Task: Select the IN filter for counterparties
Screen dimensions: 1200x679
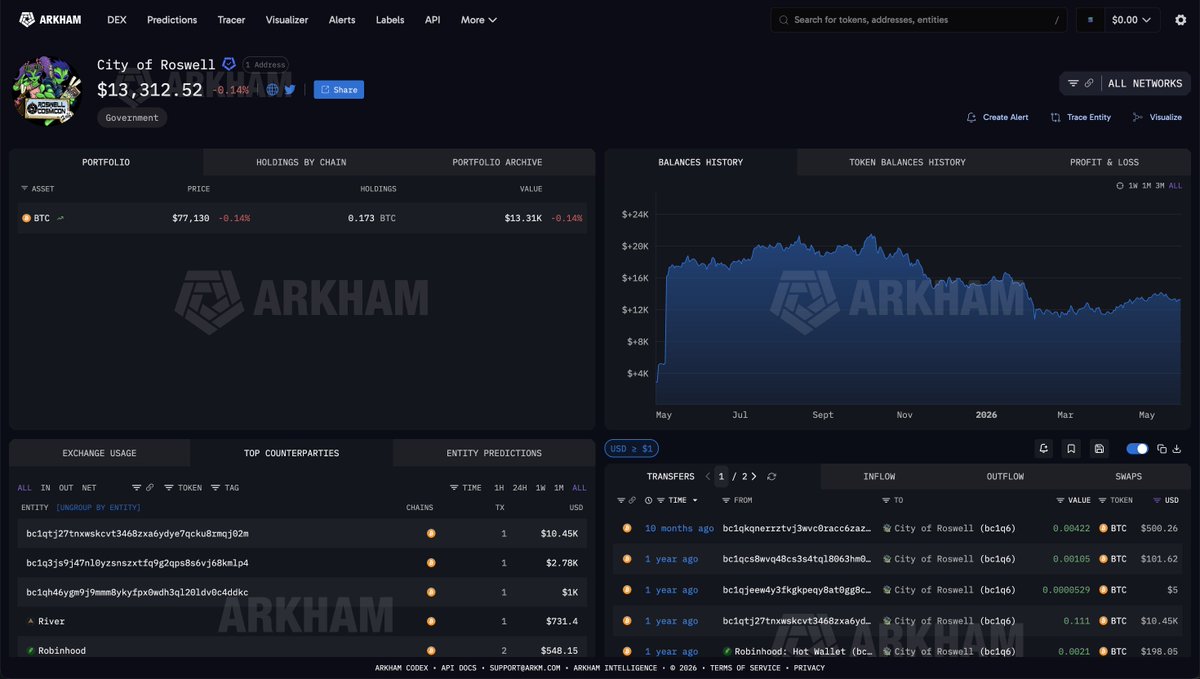Action: point(45,488)
